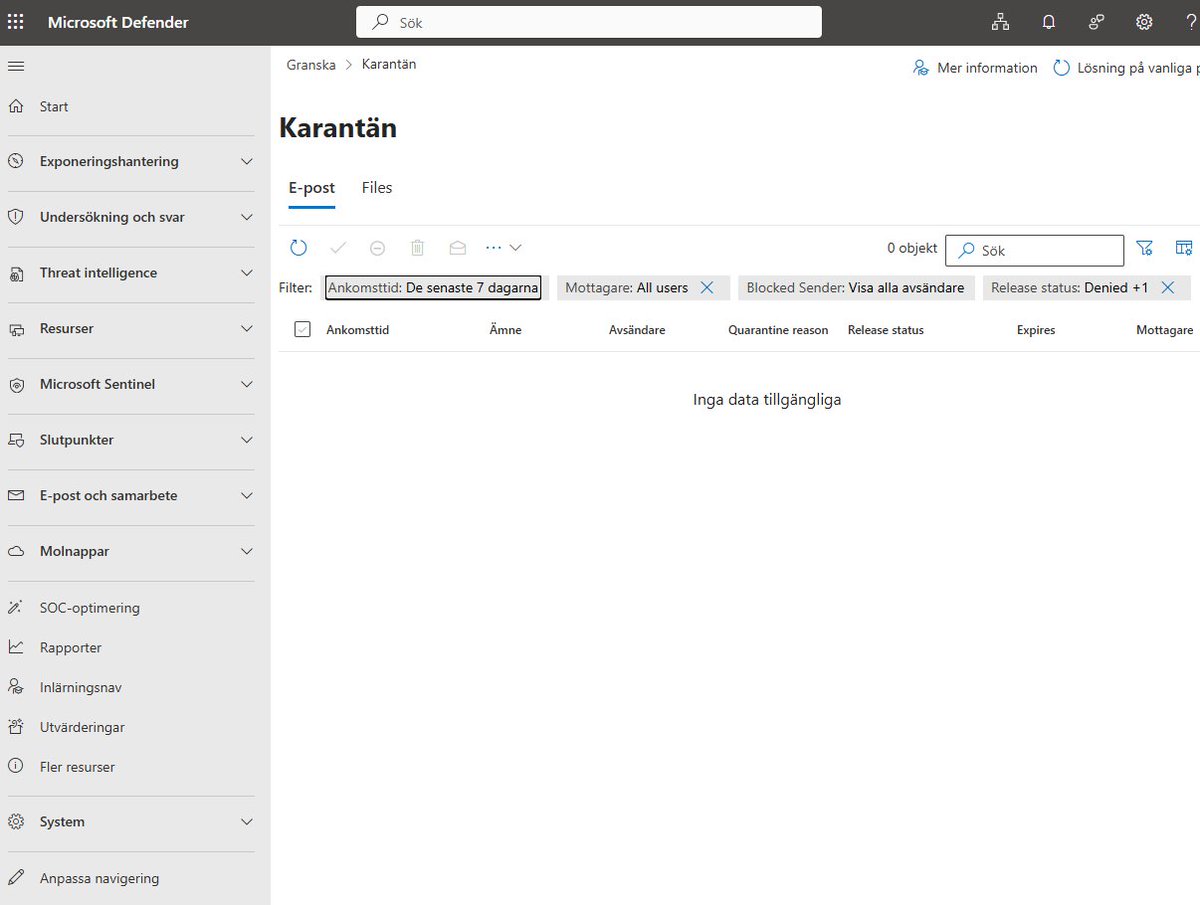The height and width of the screenshot is (905, 1200).
Task: Click the SOC-optimering wand icon
Action: click(x=16, y=608)
